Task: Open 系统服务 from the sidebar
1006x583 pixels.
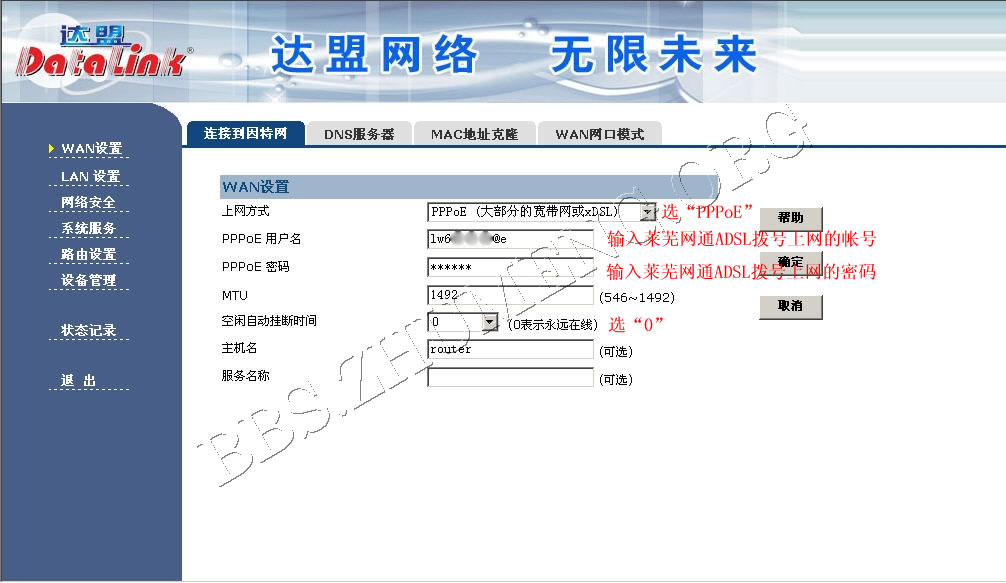Action: click(x=89, y=228)
